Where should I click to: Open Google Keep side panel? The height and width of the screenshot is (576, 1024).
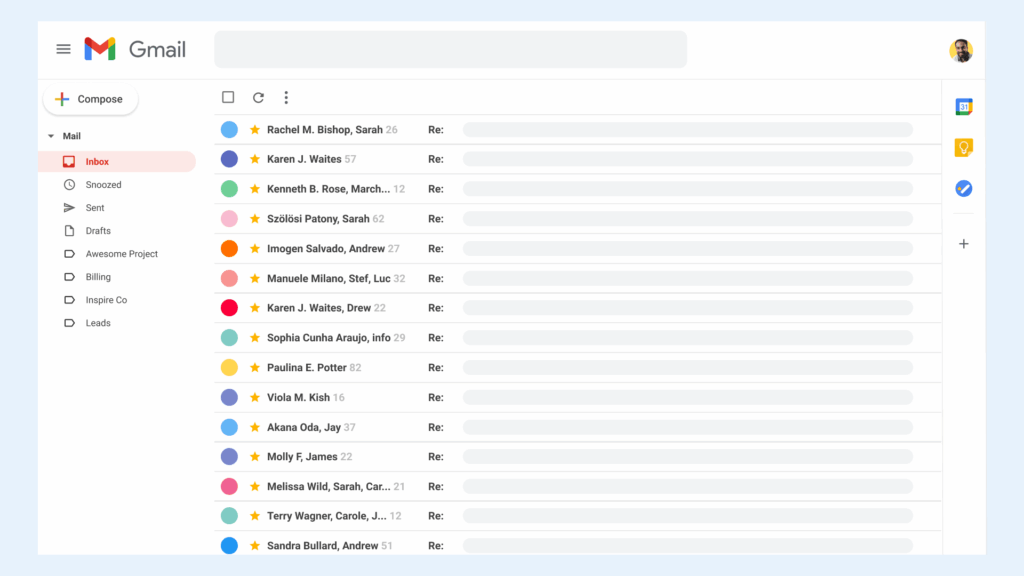(x=964, y=148)
